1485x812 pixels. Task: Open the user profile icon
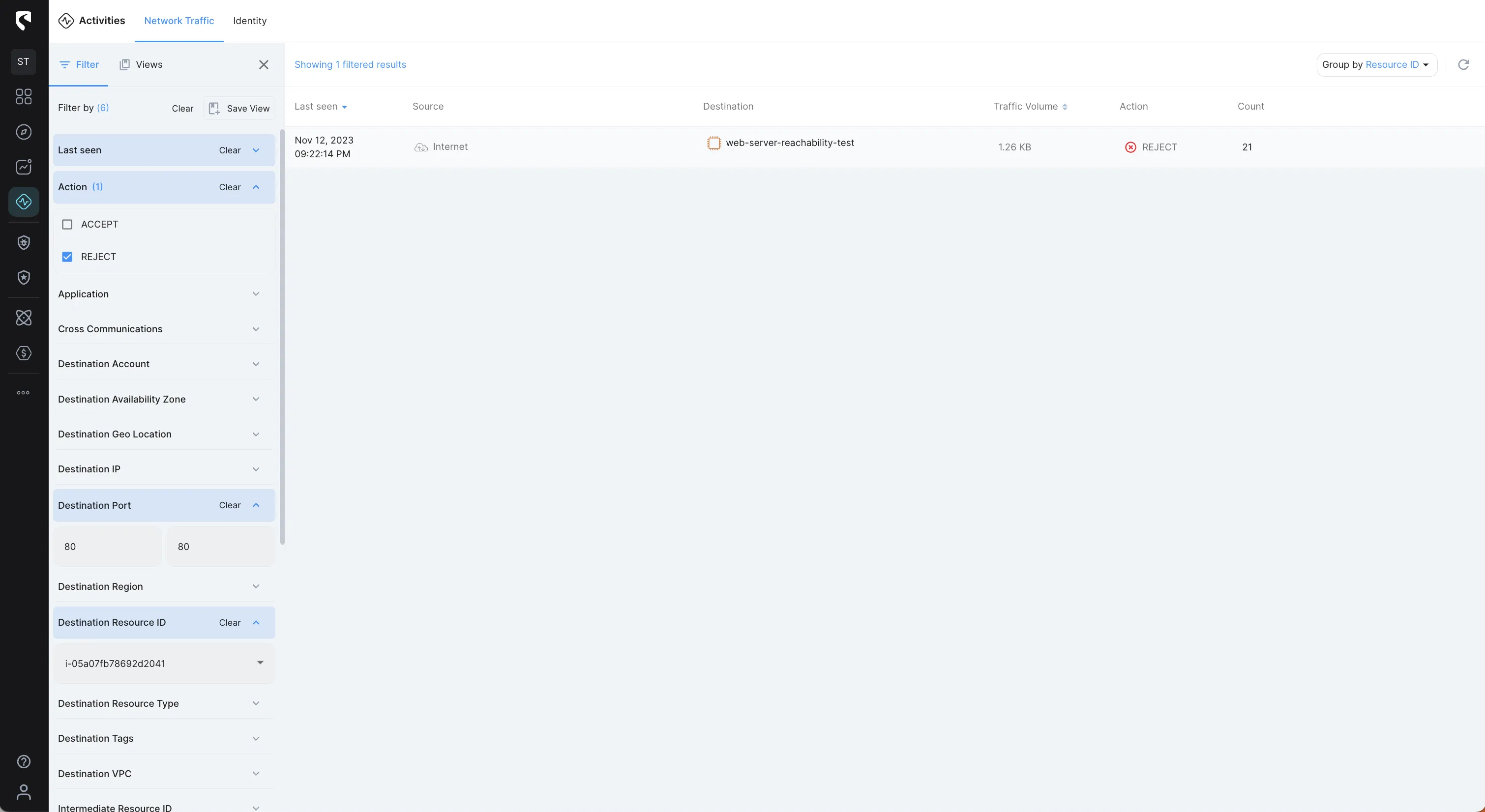(24, 792)
